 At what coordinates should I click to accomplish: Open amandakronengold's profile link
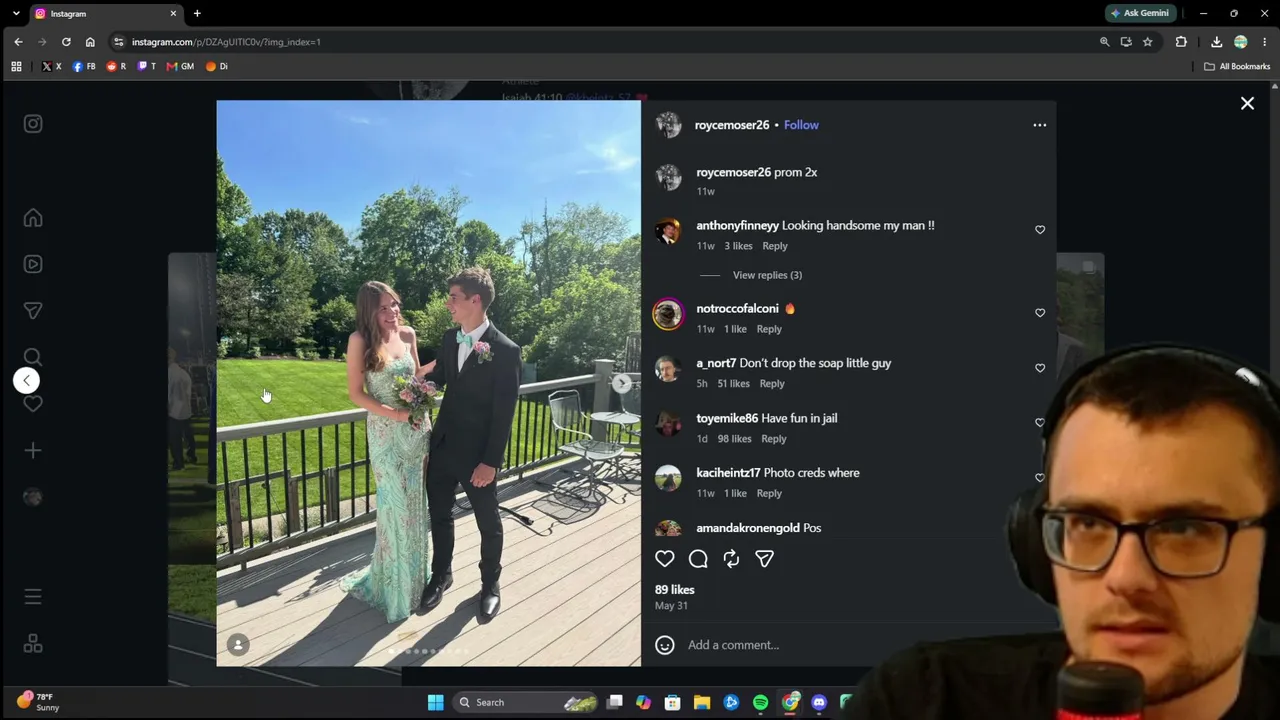(748, 528)
